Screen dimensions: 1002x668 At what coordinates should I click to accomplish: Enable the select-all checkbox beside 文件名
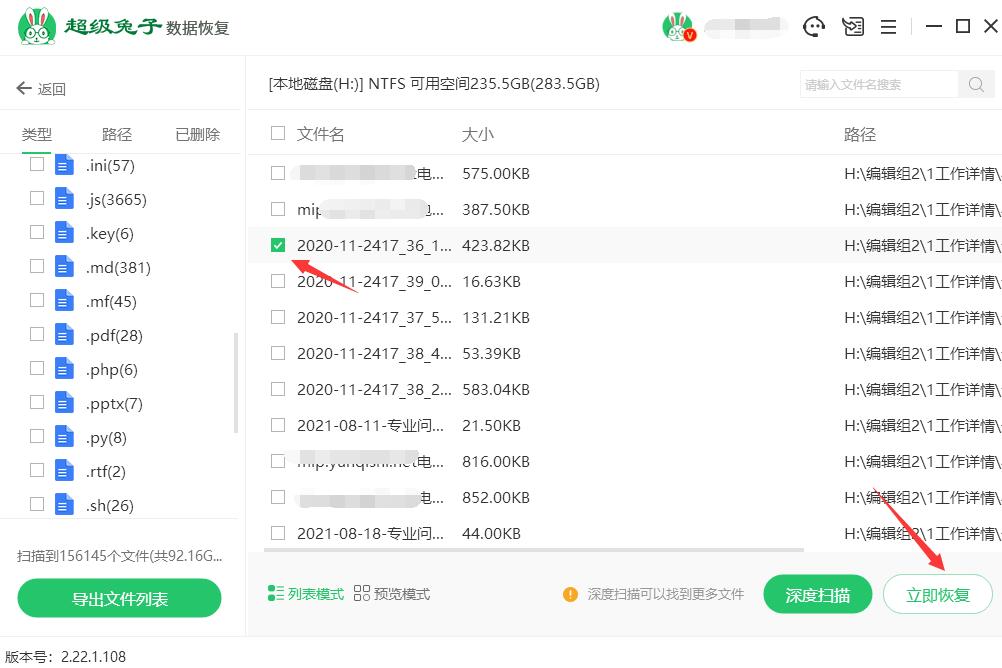pos(277,132)
